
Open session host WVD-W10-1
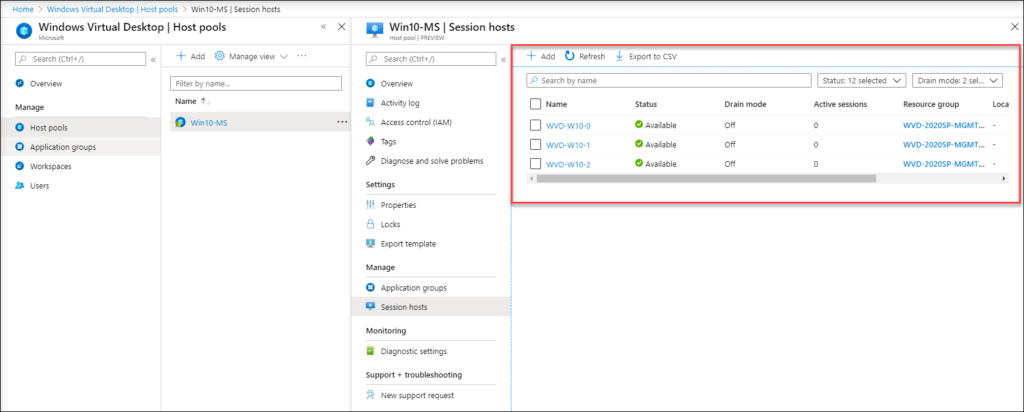click(568, 145)
